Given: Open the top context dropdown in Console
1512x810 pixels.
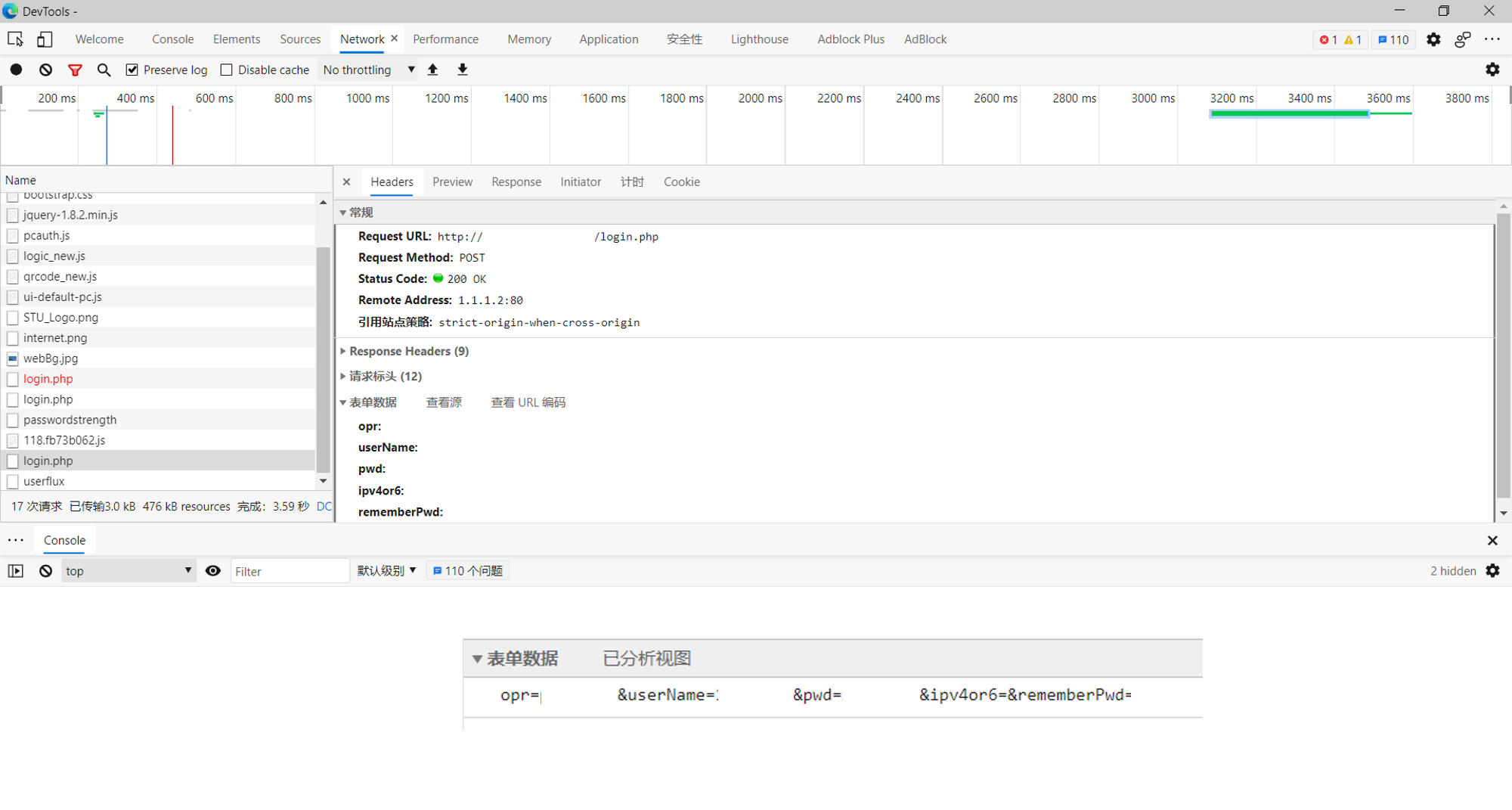Looking at the screenshot, I should tap(129, 571).
